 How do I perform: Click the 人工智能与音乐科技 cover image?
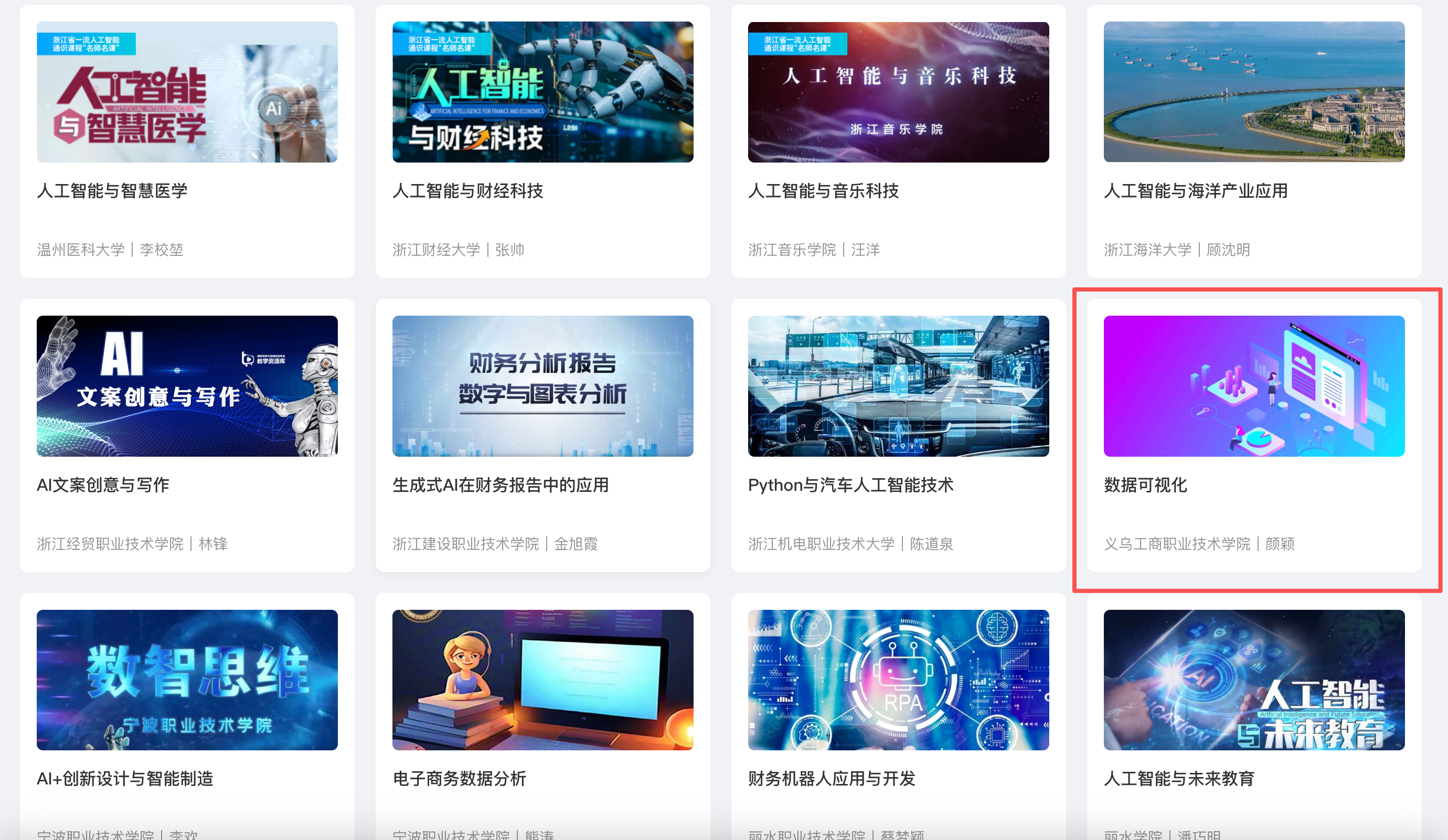click(898, 92)
